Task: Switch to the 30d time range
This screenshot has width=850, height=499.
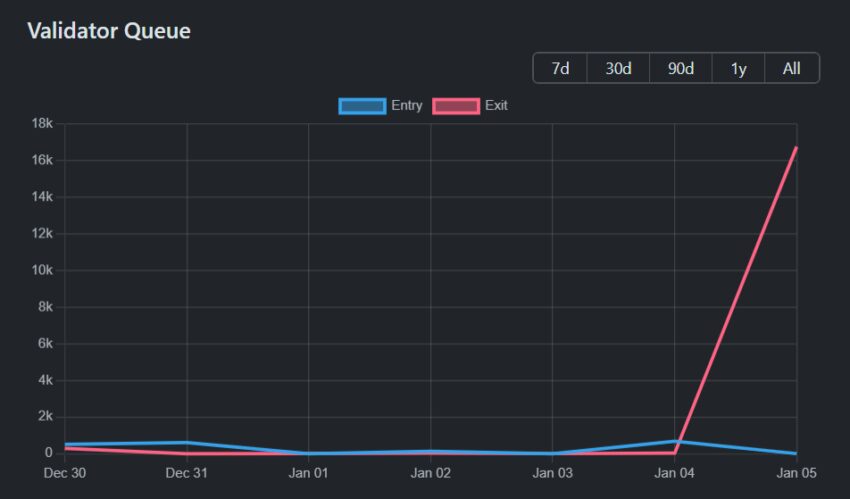Action: pyautogui.click(x=618, y=68)
